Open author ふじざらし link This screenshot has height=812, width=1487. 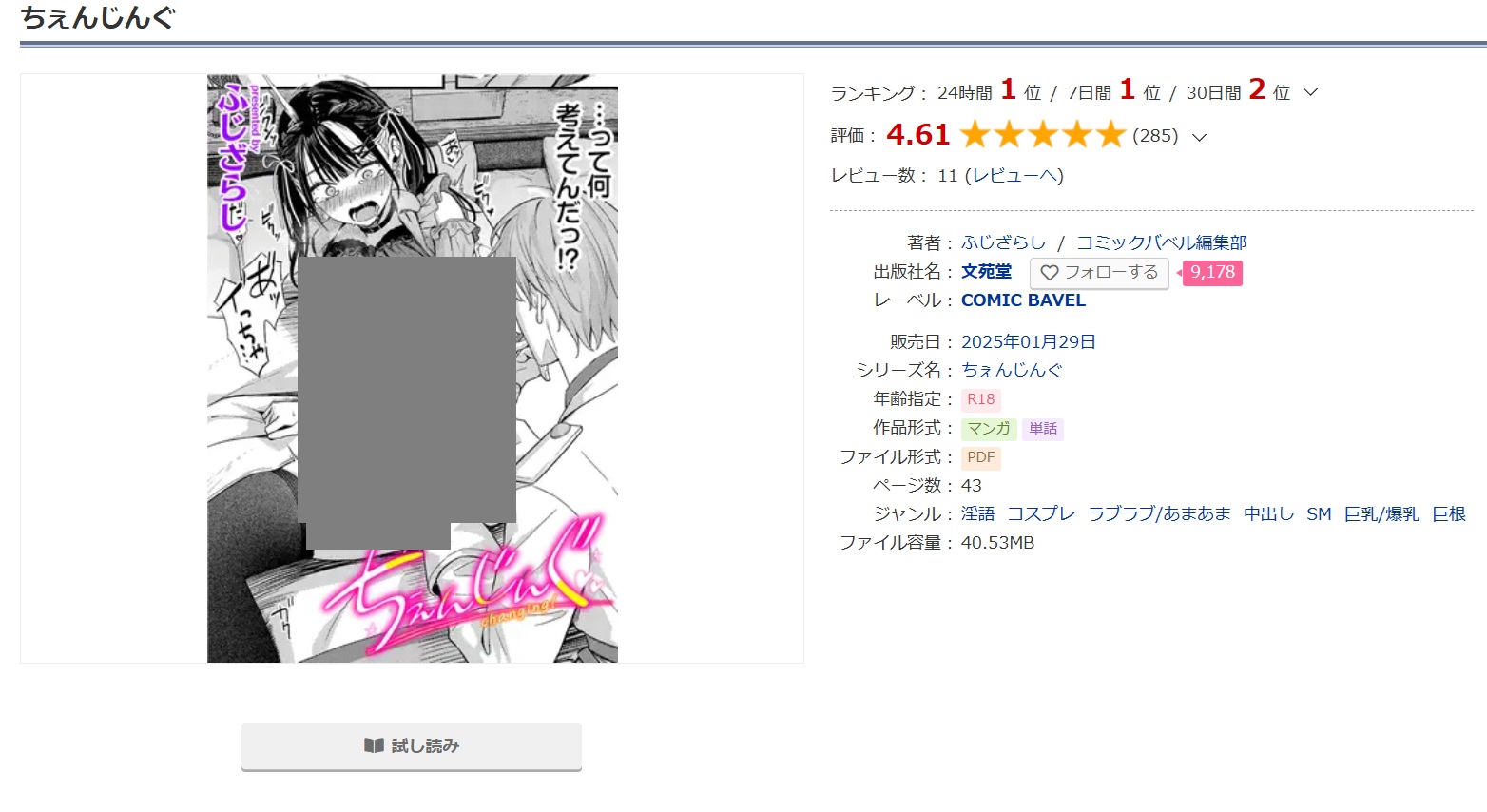(1003, 242)
